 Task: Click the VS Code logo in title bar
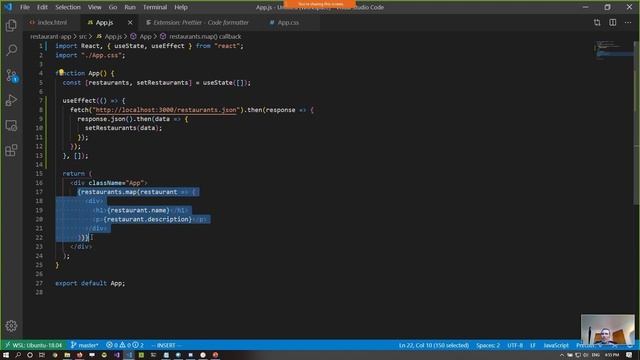pyautogui.click(x=8, y=7)
